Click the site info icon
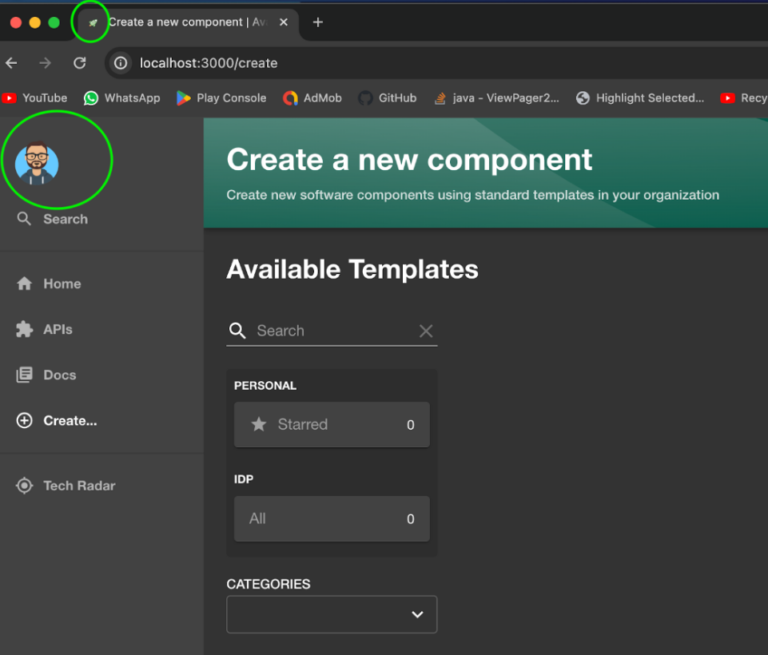This screenshot has width=768, height=655. (120, 63)
